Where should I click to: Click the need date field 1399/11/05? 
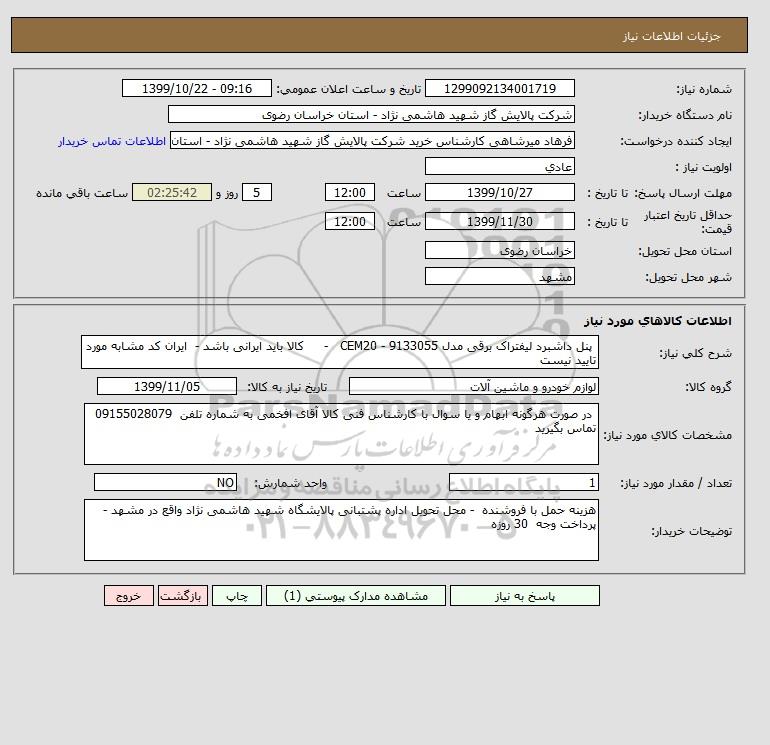[167, 386]
